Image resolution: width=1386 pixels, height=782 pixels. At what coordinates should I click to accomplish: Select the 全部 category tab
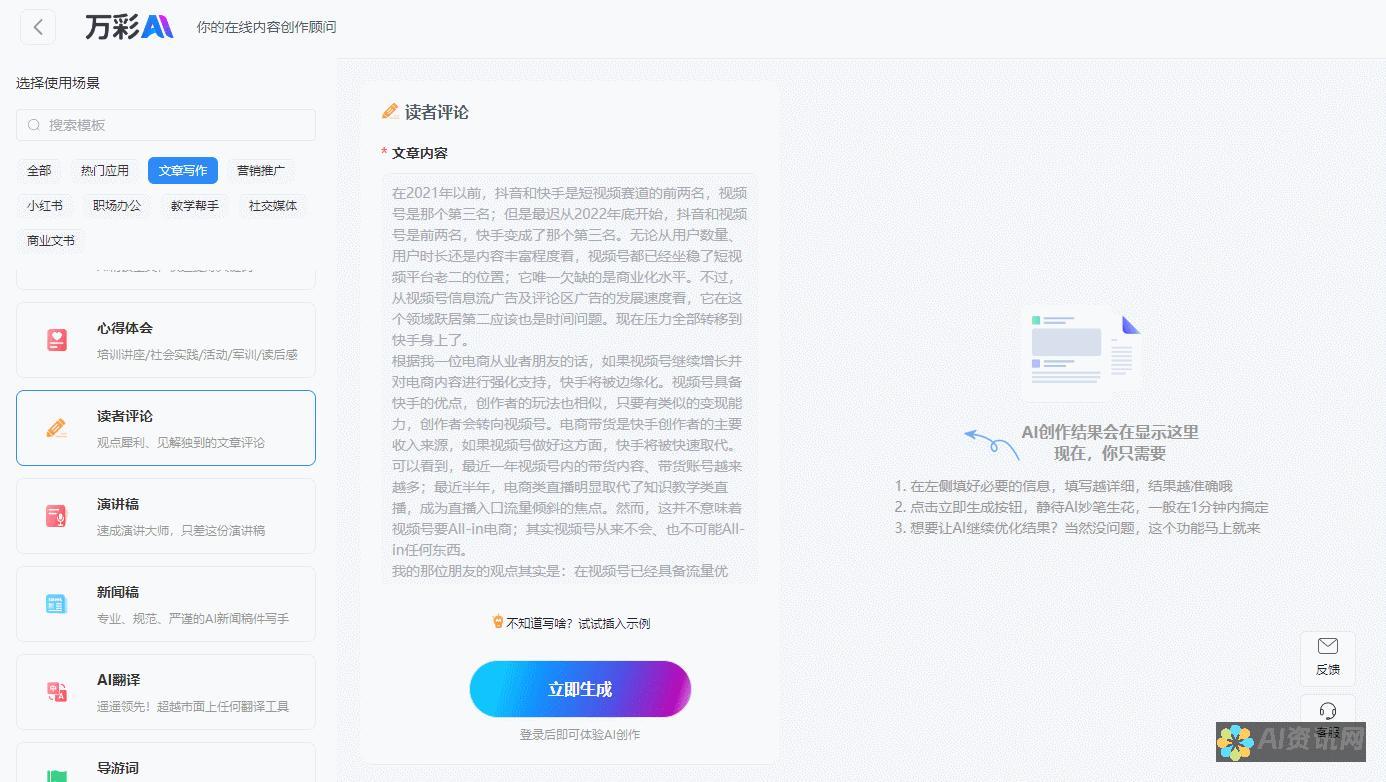pyautogui.click(x=39, y=171)
